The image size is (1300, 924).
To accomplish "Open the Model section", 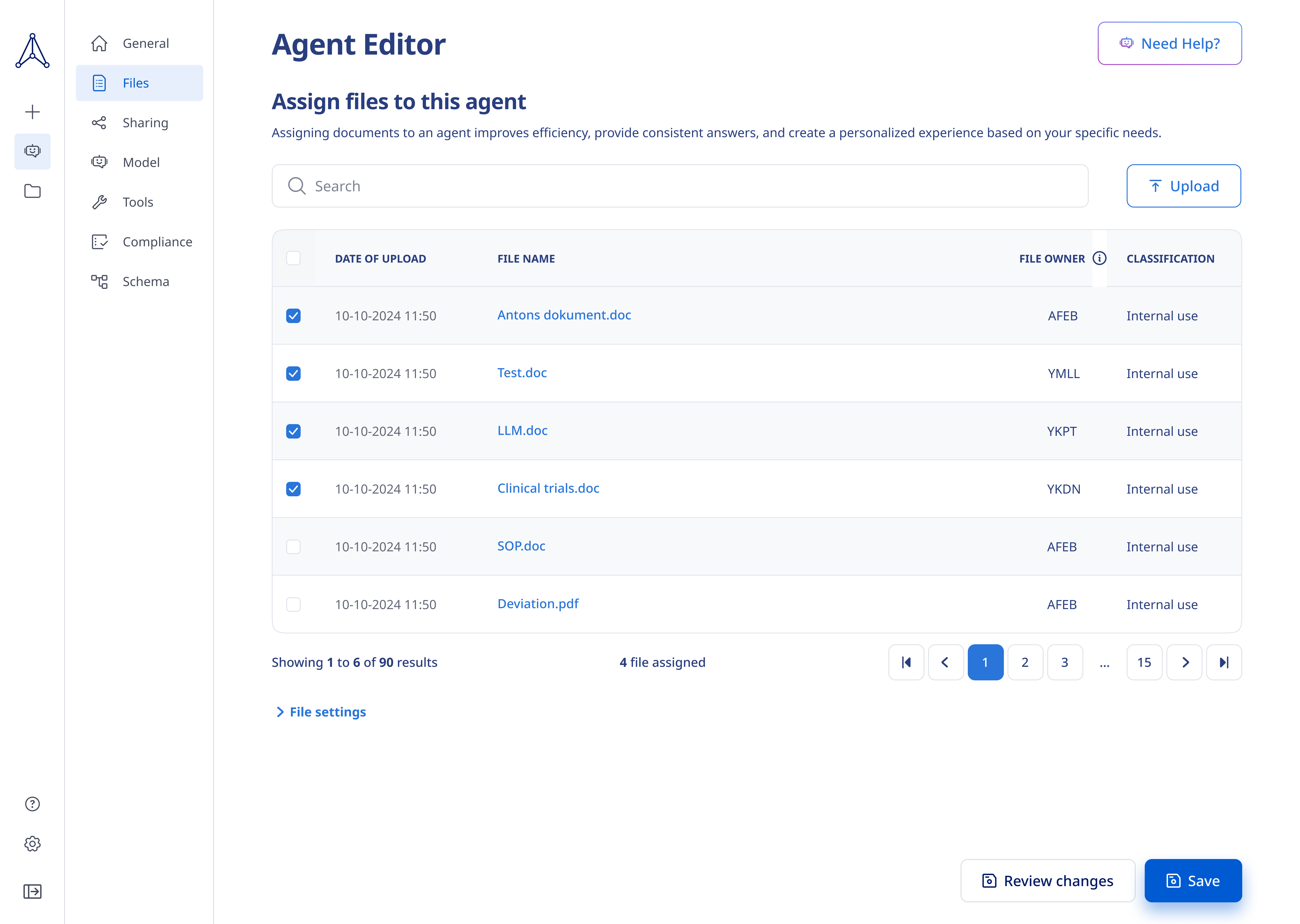I will 139,162.
